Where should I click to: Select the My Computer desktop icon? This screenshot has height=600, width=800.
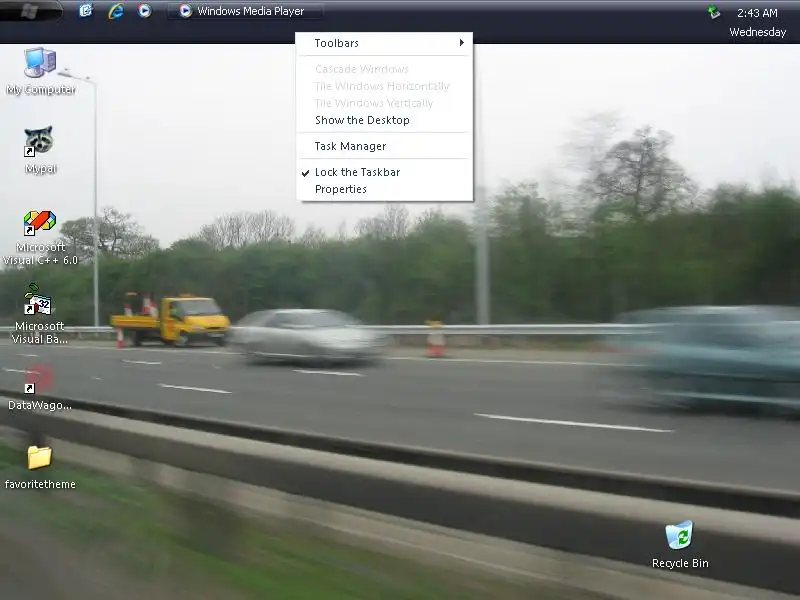tap(40, 63)
